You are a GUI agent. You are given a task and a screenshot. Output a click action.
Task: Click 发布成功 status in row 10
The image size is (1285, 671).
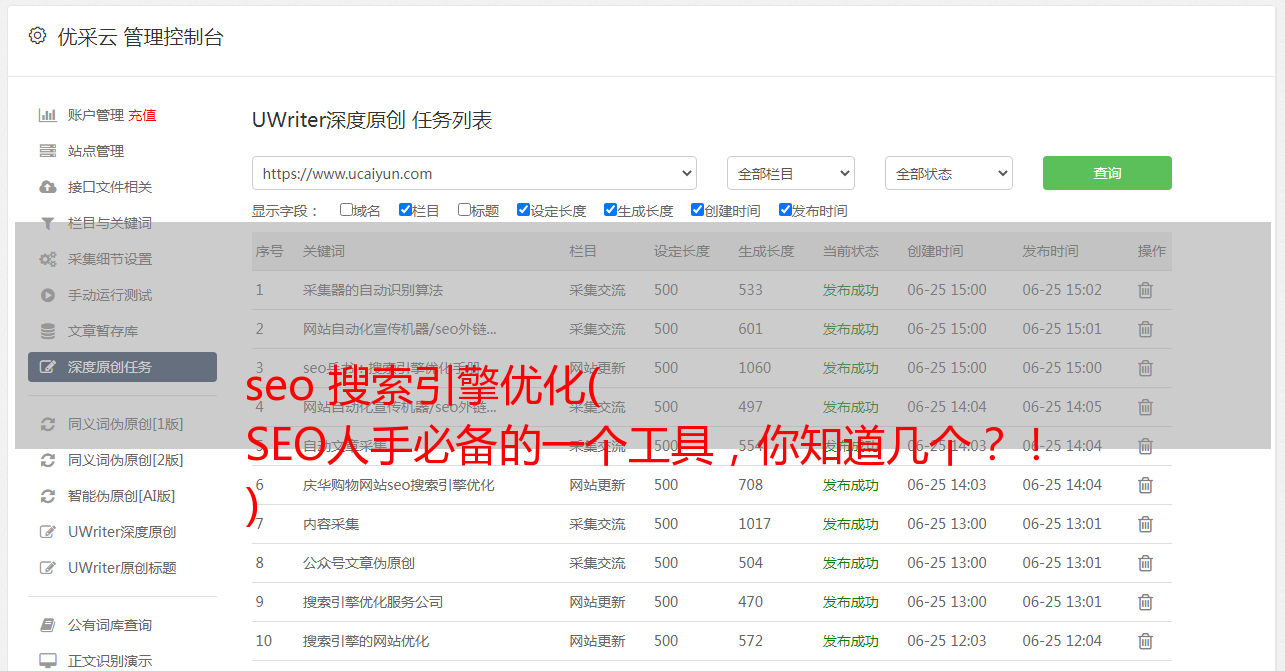pyautogui.click(x=851, y=641)
